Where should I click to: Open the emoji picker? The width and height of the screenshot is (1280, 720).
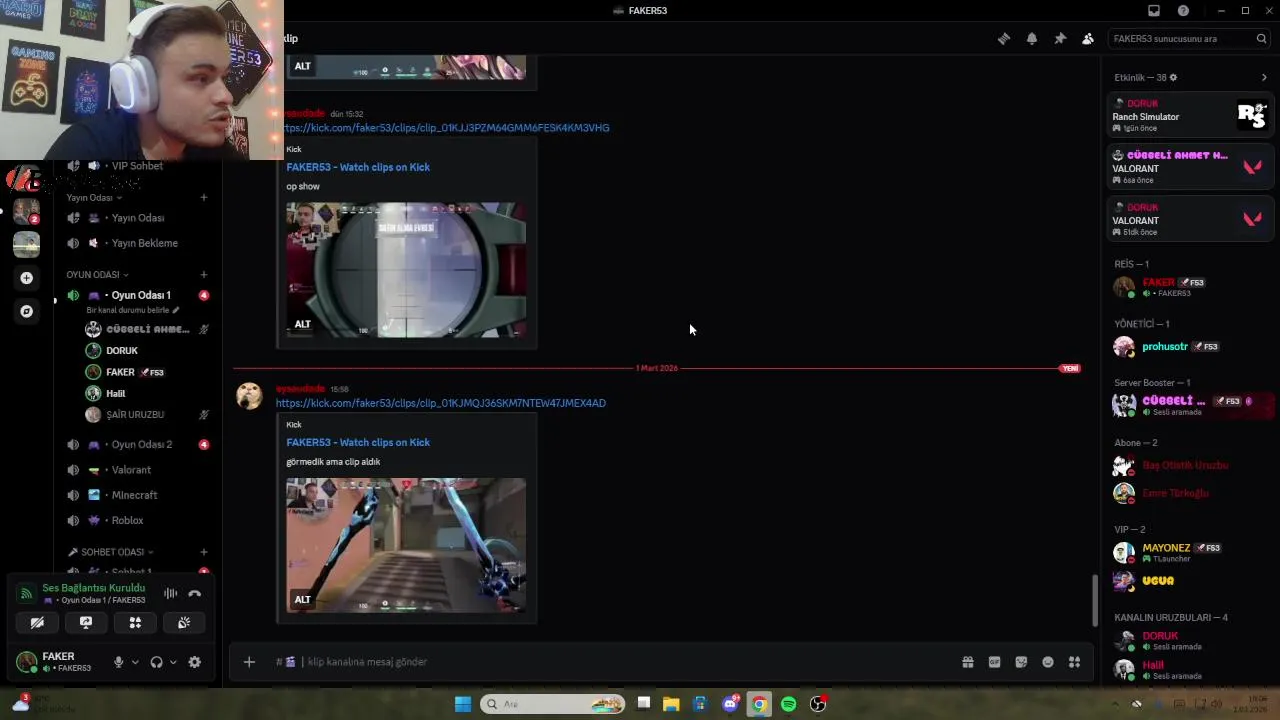1048,662
